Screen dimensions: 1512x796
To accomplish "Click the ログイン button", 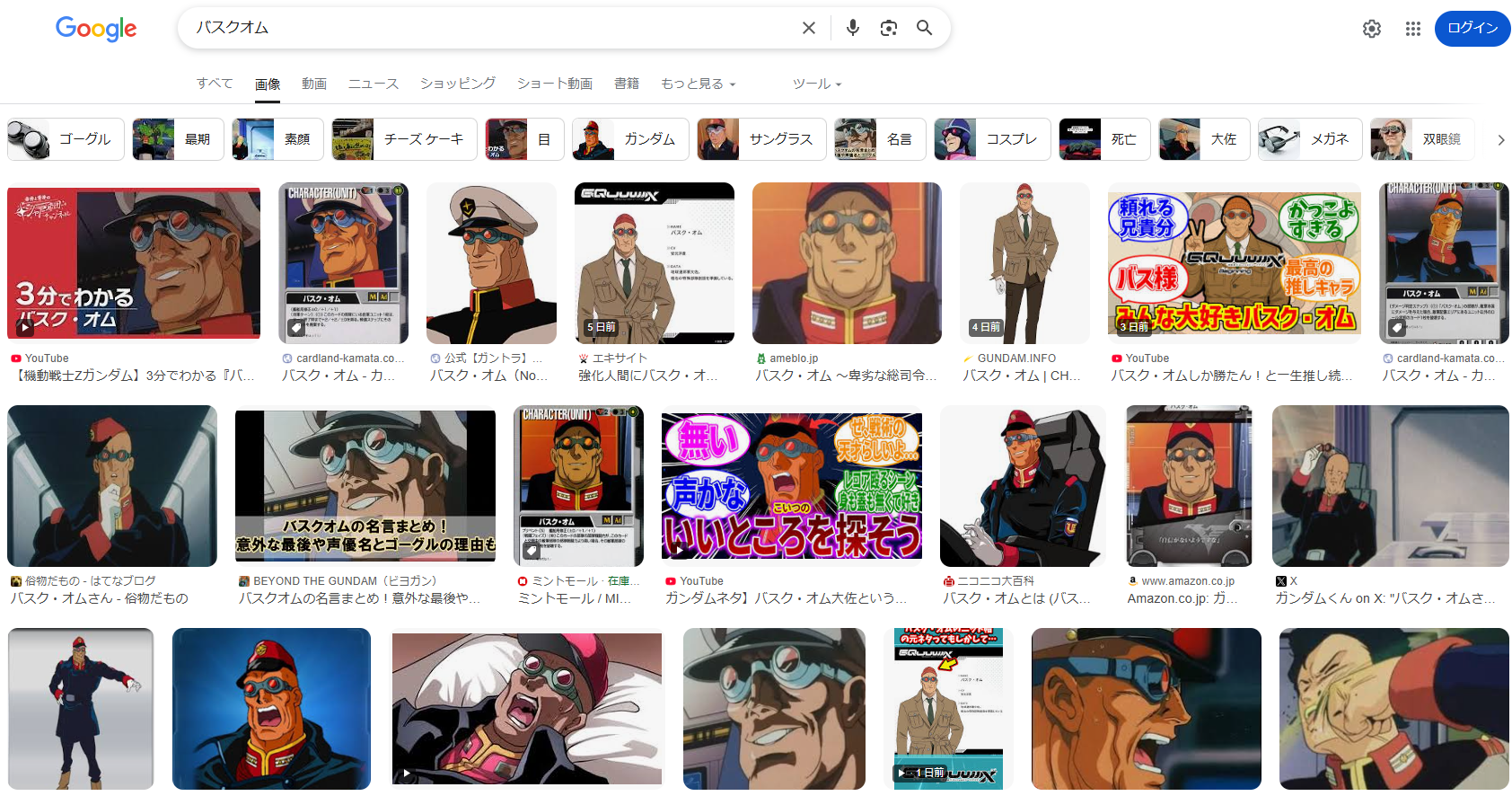I will pos(1472,28).
